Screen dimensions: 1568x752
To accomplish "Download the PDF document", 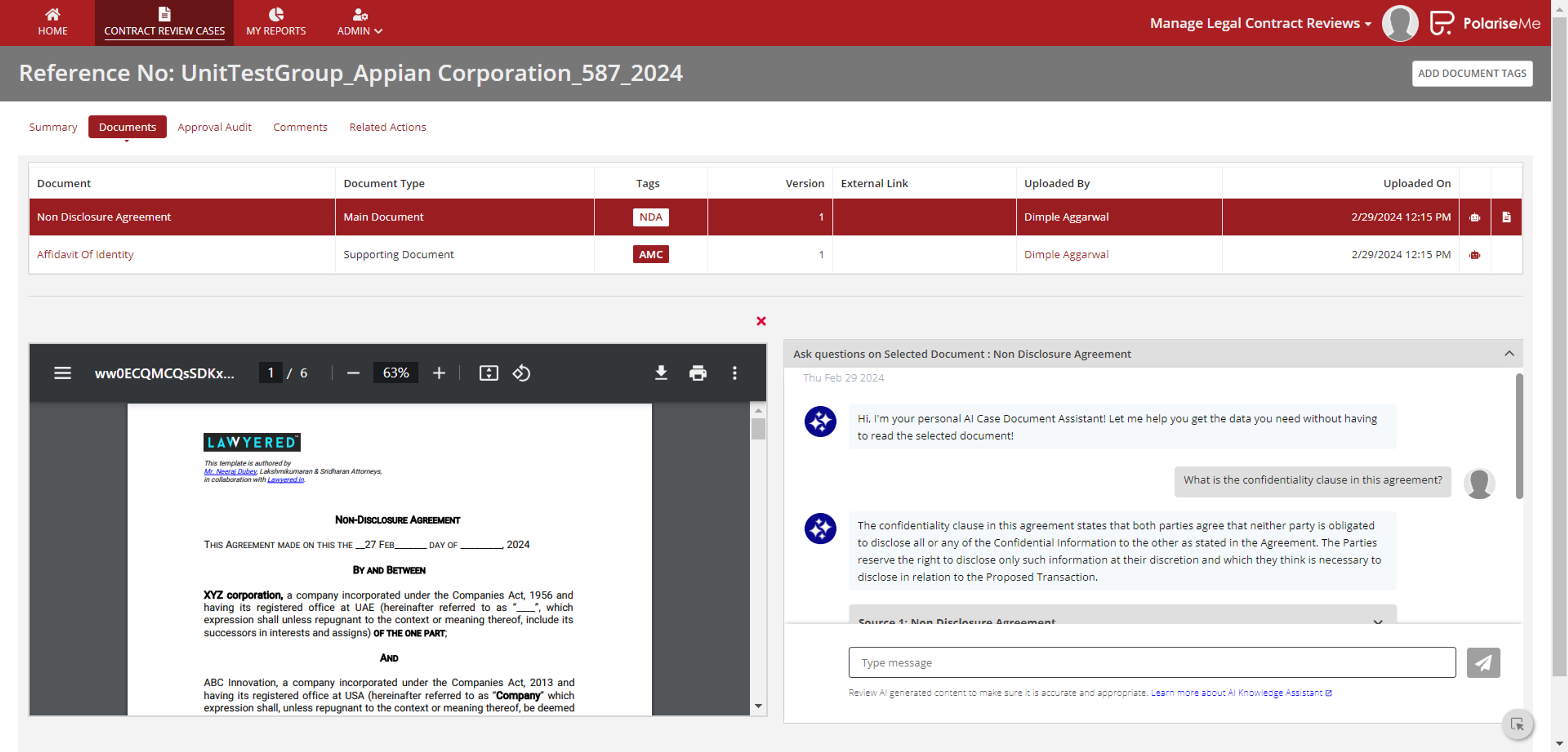I will click(660, 373).
